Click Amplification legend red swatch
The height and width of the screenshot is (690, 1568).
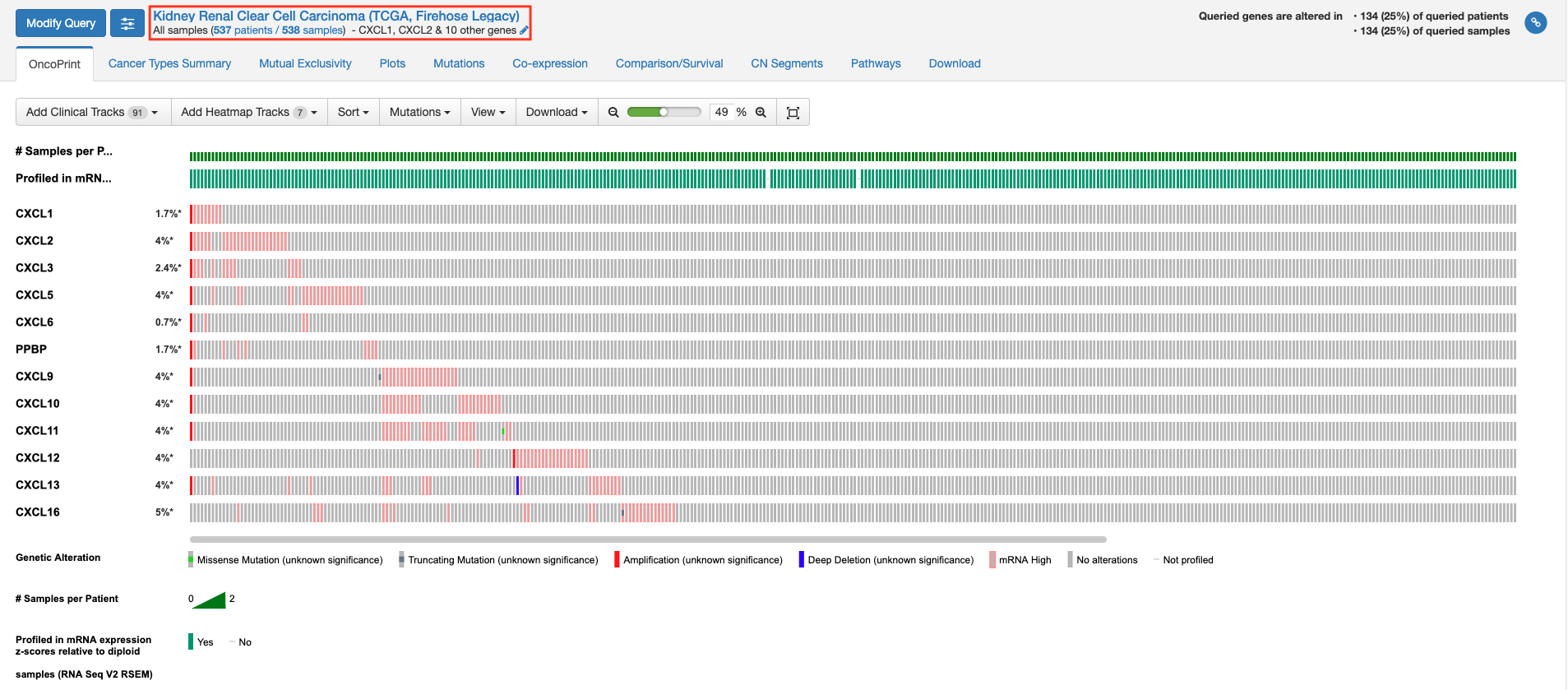[617, 559]
